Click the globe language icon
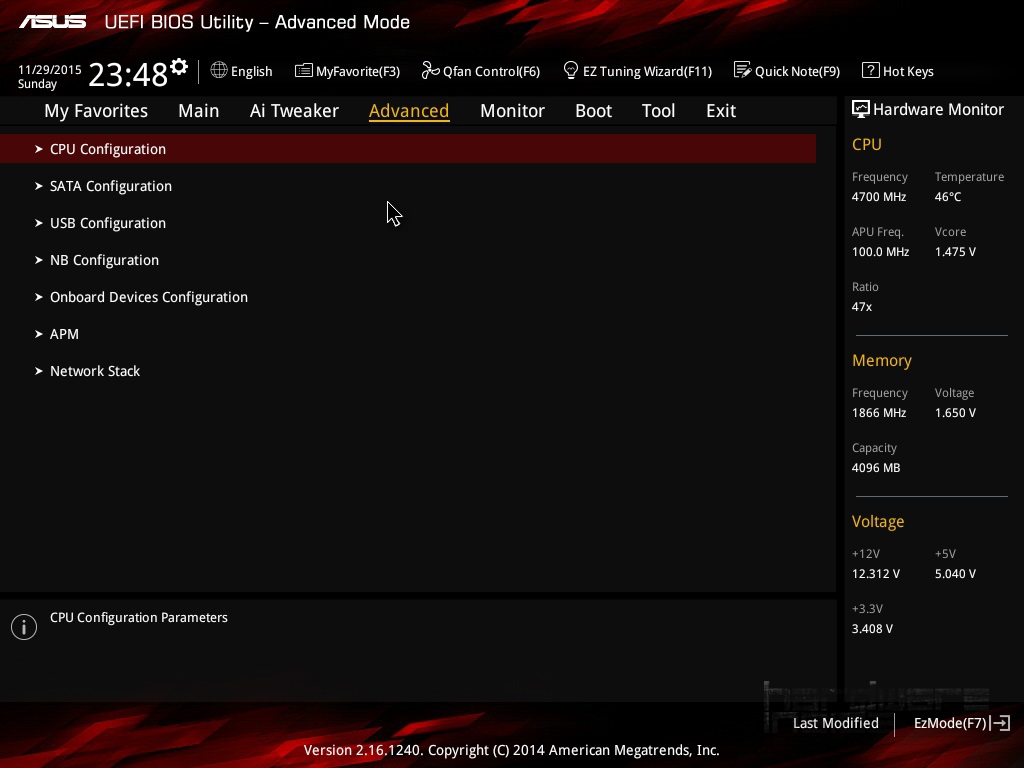This screenshot has width=1024, height=768. click(x=219, y=70)
